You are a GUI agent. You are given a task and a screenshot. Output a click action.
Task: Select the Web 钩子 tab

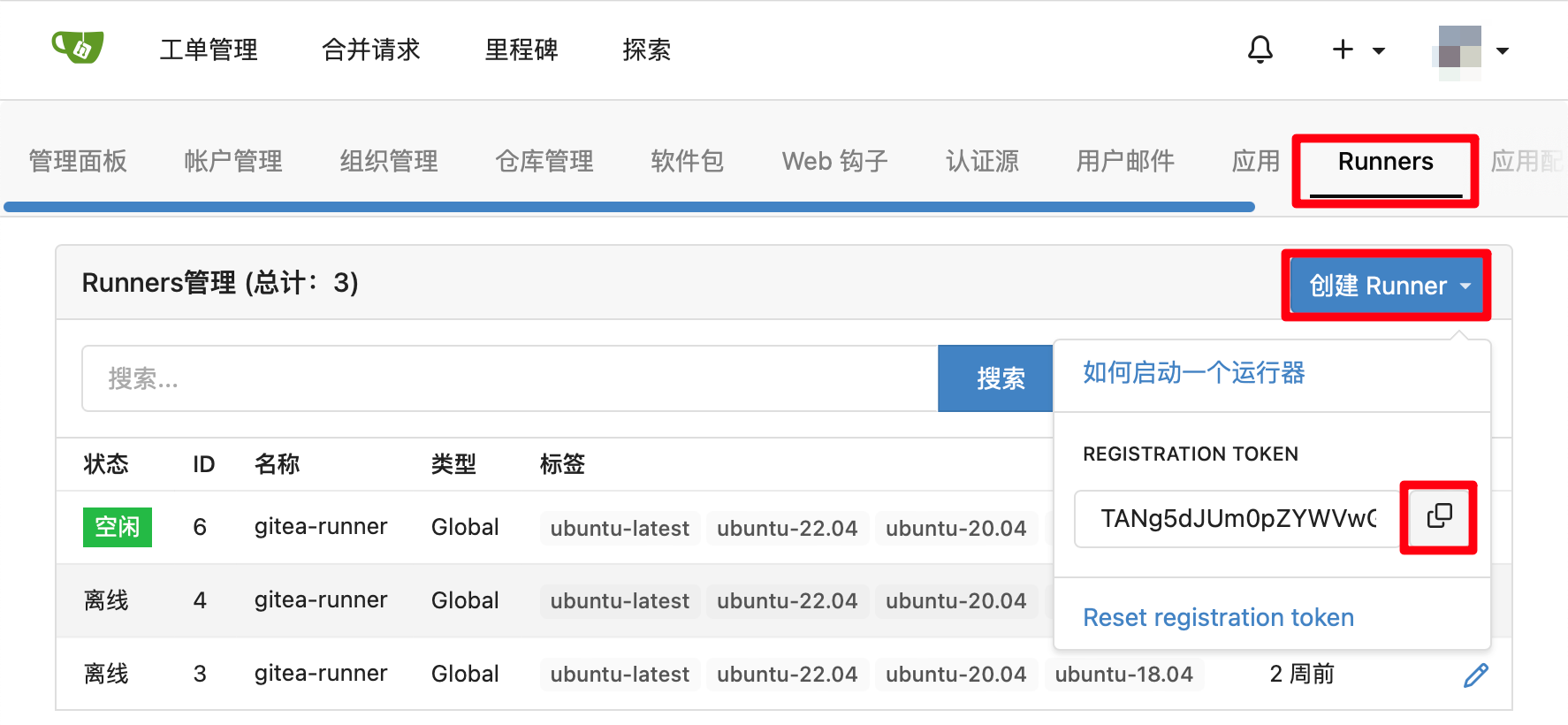(x=834, y=162)
